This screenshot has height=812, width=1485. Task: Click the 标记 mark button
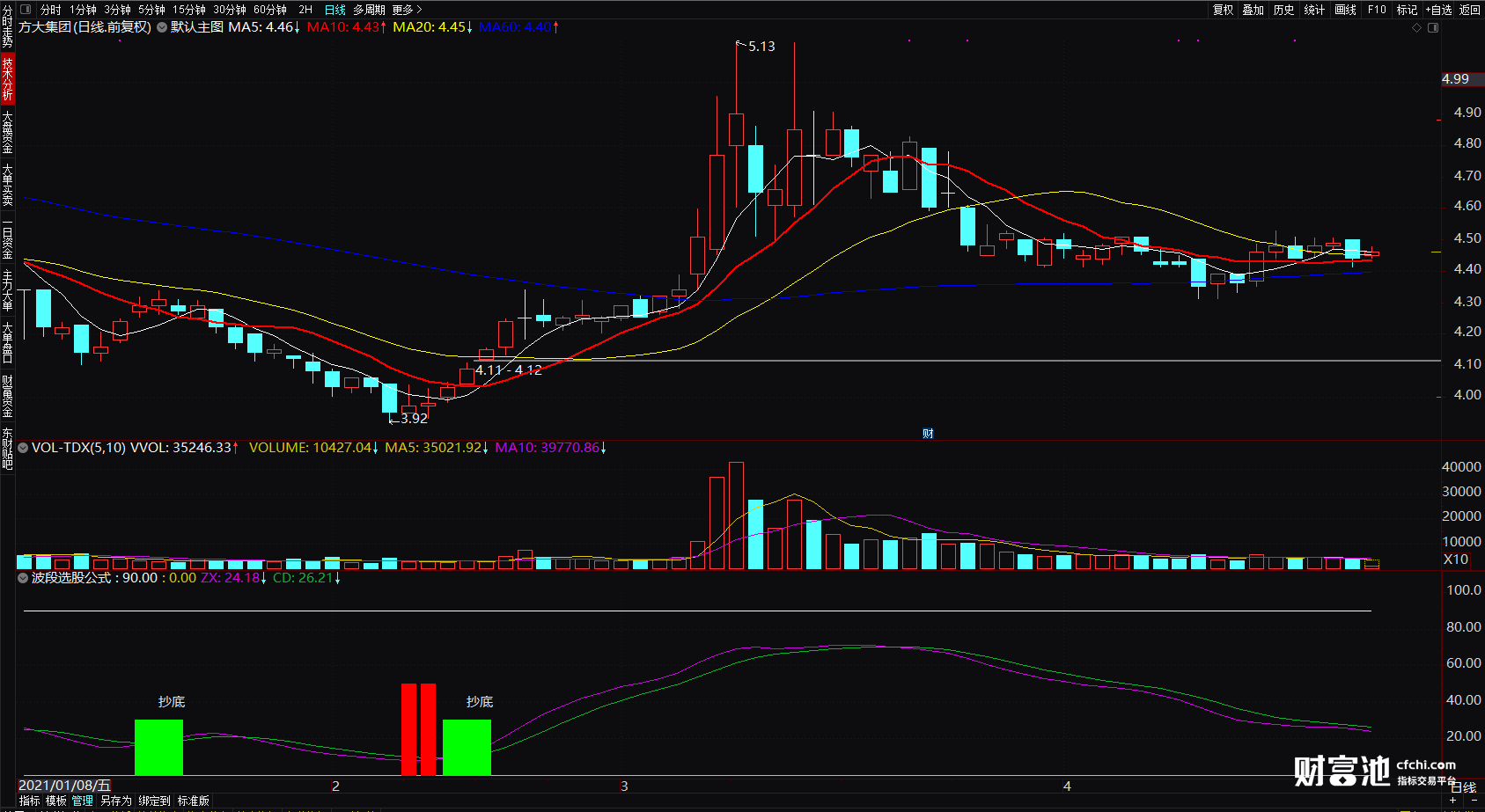1407,10
